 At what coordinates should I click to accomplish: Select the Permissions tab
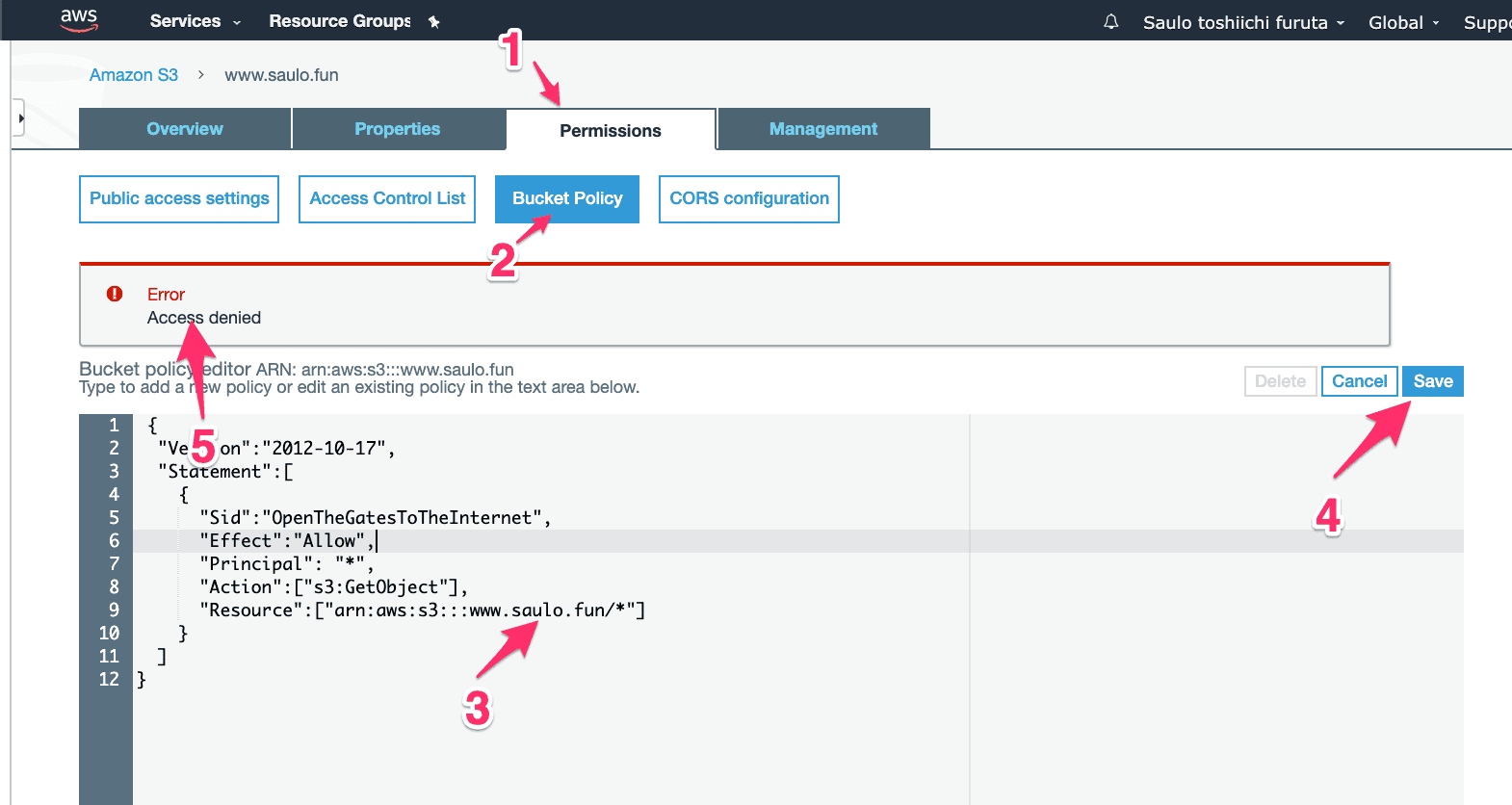coord(611,130)
